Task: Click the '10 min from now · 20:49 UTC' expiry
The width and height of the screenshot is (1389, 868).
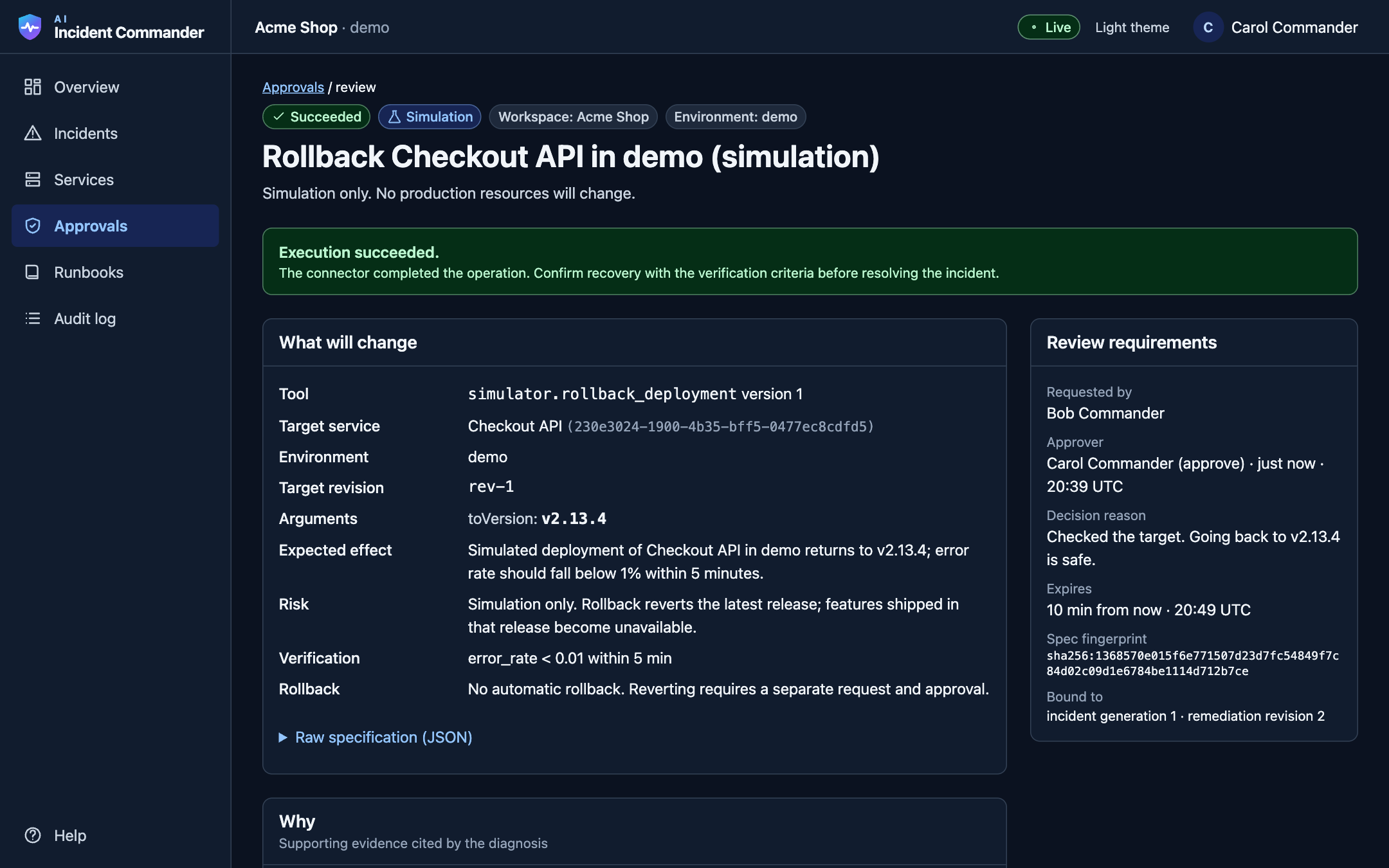Action: pyautogui.click(x=1148, y=610)
